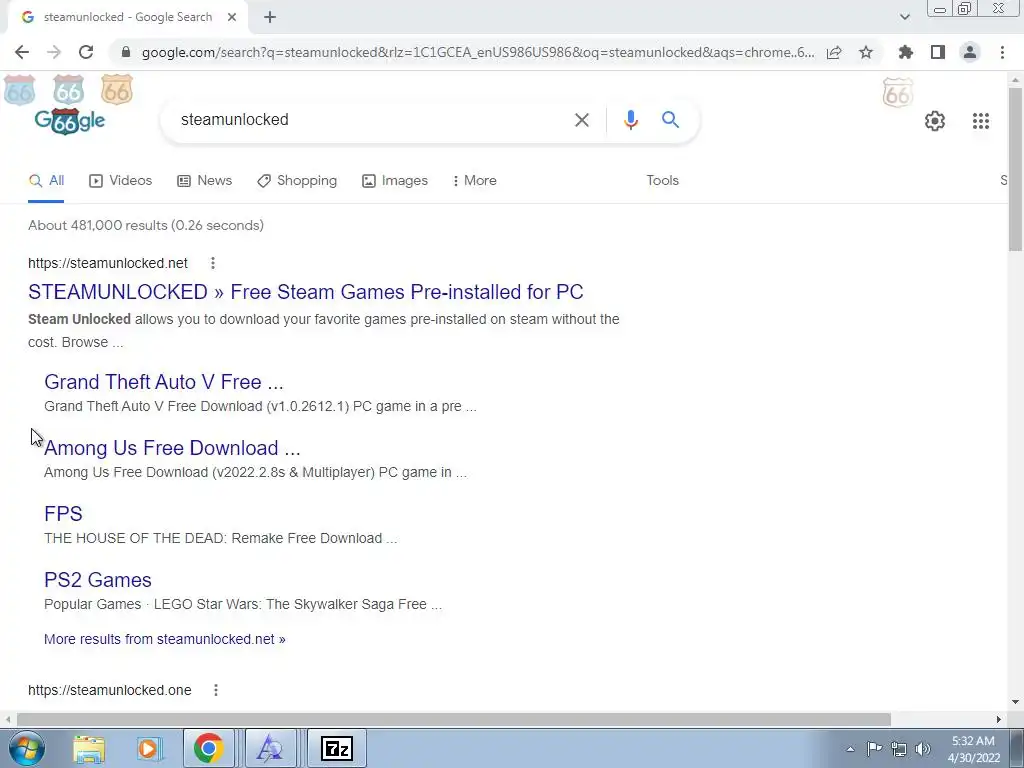Close the steamunlocked Google Search tab

pos(232,17)
